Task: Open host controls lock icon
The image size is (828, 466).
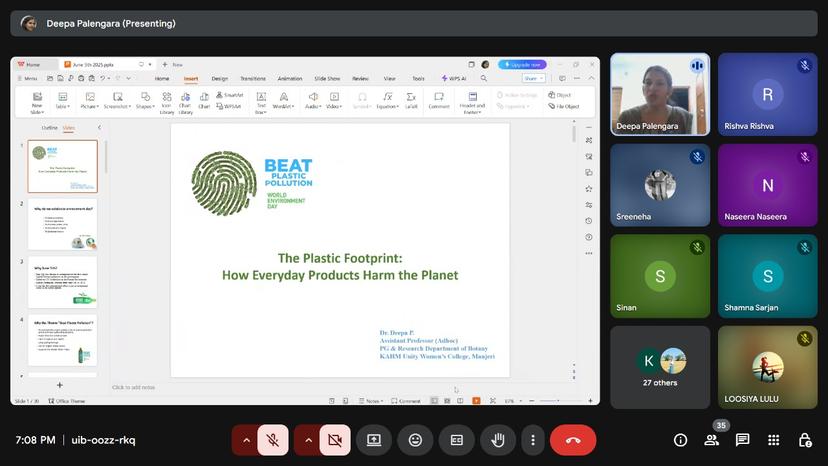Action: (x=804, y=440)
